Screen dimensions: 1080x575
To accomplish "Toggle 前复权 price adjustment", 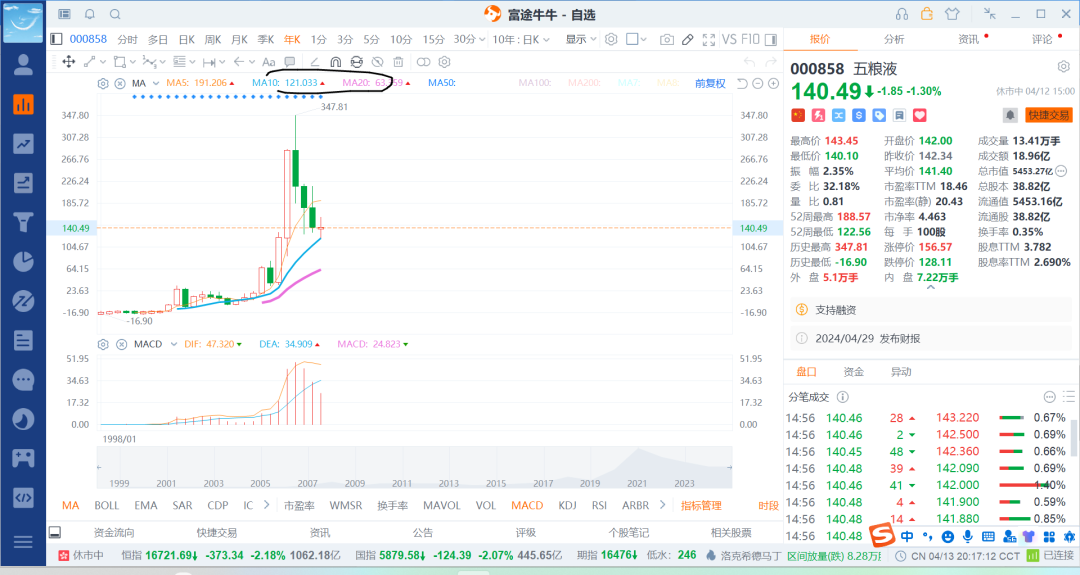I will point(710,83).
